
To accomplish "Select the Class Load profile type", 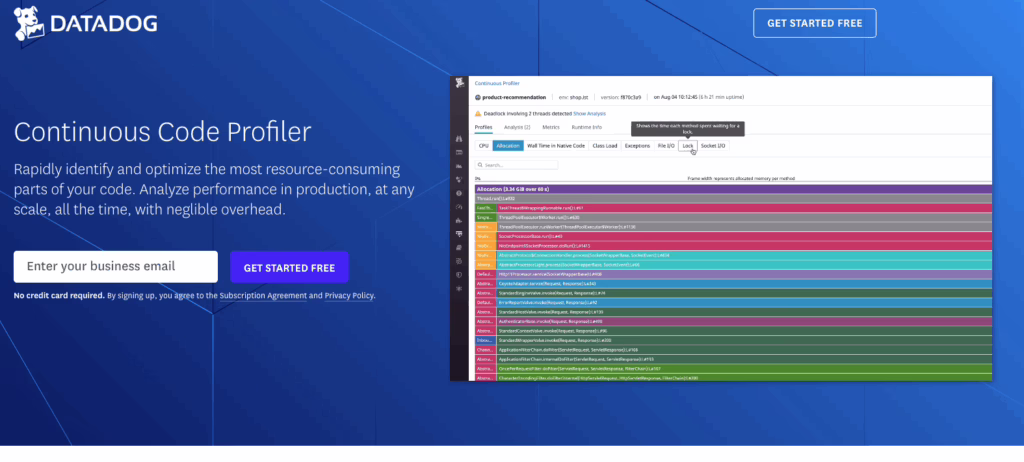I will [605, 146].
